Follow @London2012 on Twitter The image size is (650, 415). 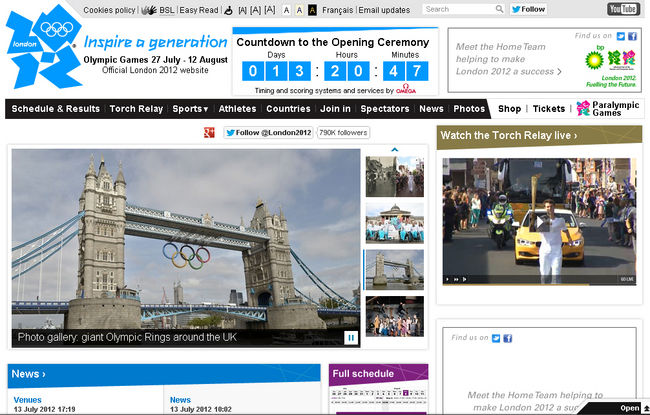pyautogui.click(x=262, y=132)
